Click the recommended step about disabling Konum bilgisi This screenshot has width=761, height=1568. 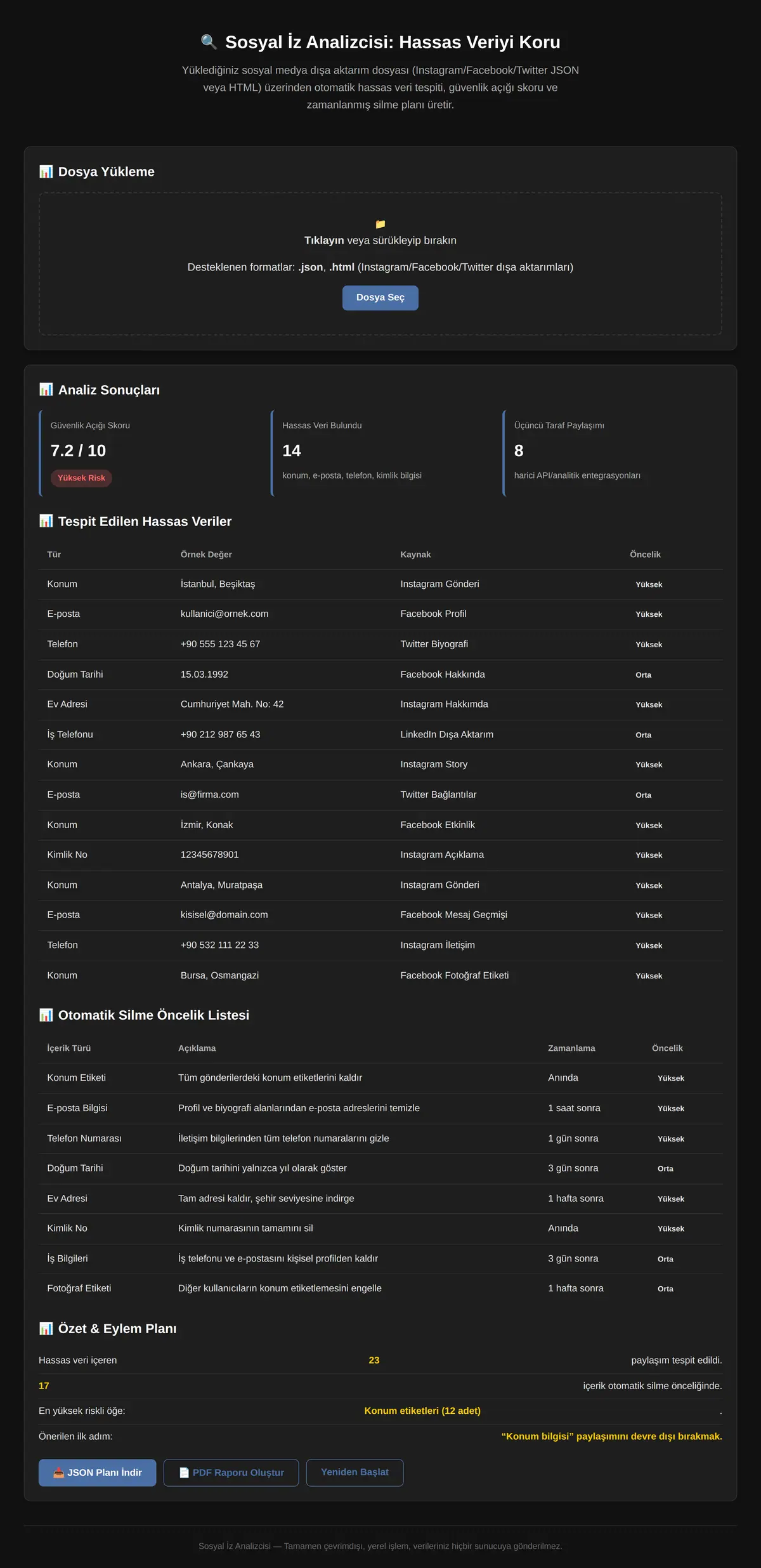pos(612,1436)
